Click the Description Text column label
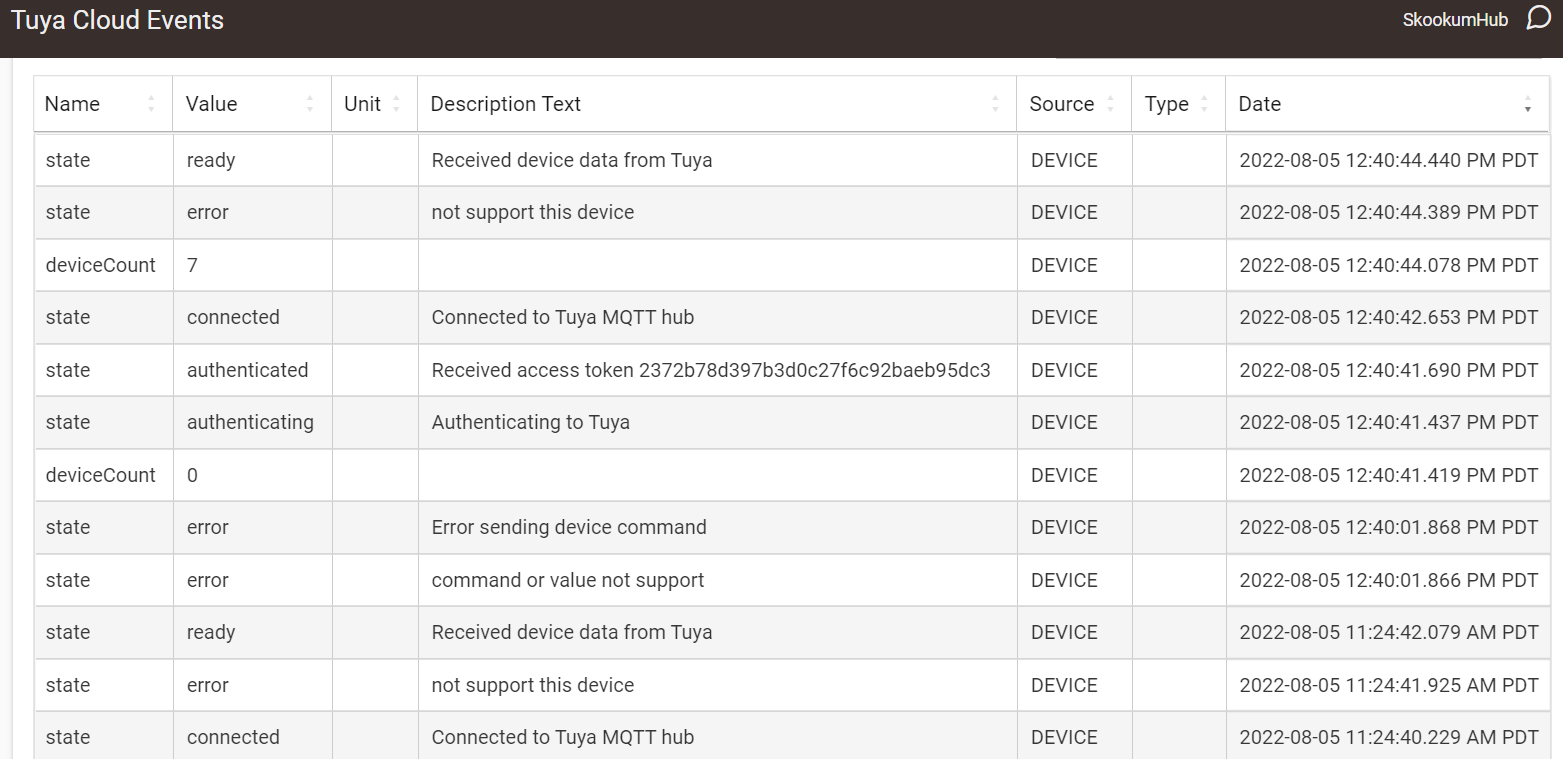Viewport: 1563px width, 759px height. pyautogui.click(x=505, y=104)
